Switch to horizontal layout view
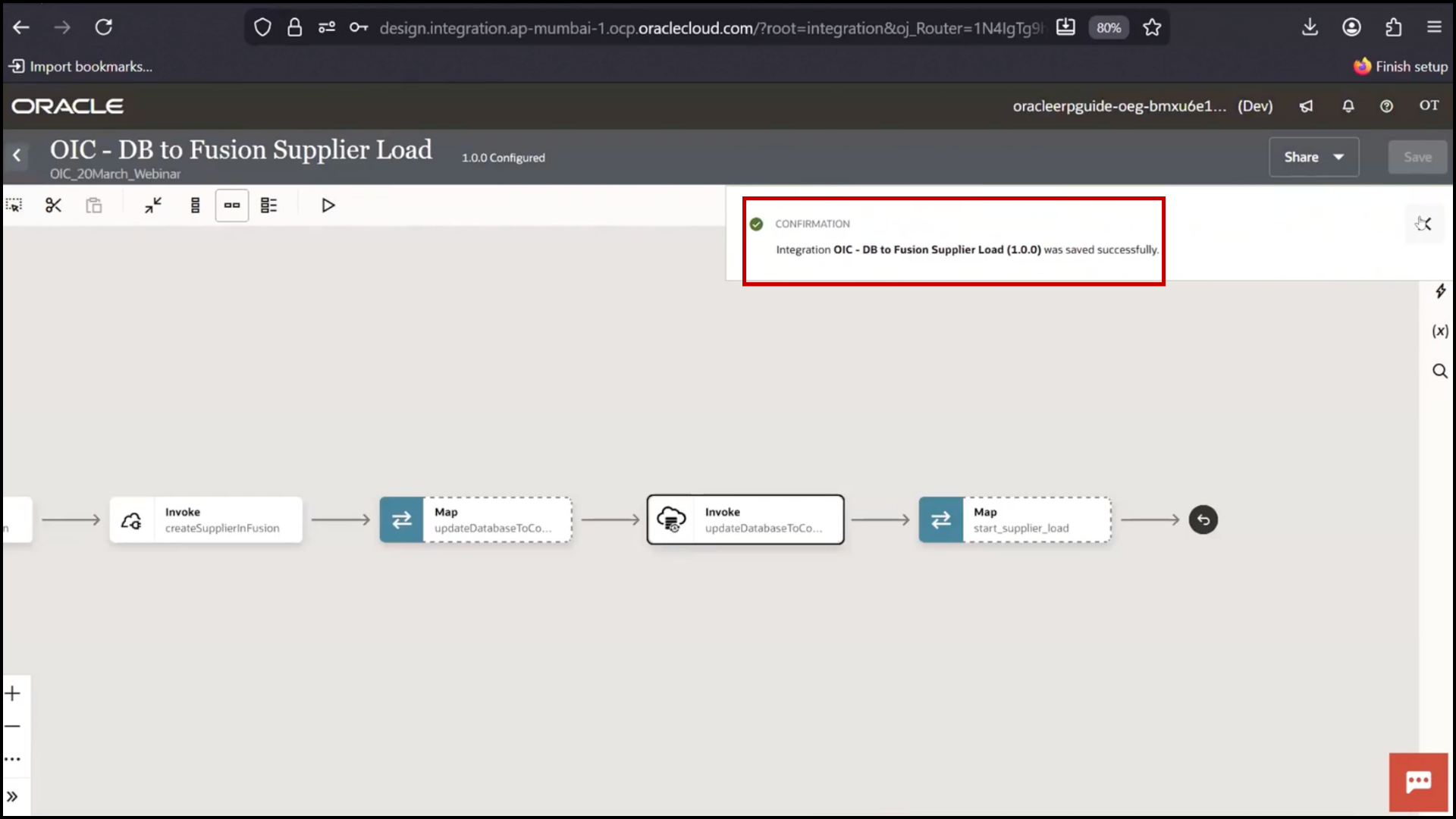1456x819 pixels. tap(232, 206)
